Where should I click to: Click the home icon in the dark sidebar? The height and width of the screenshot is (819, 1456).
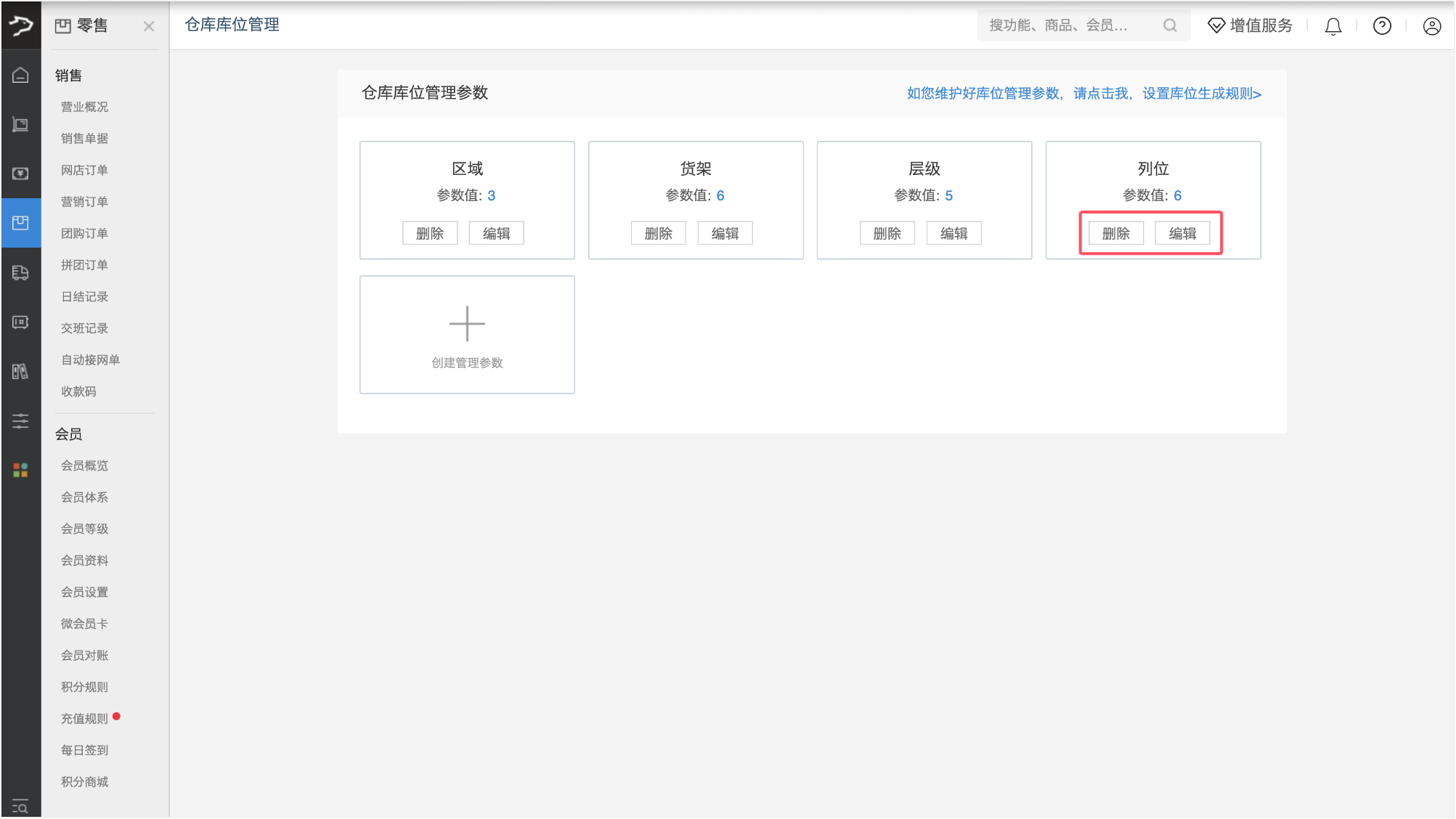point(20,74)
